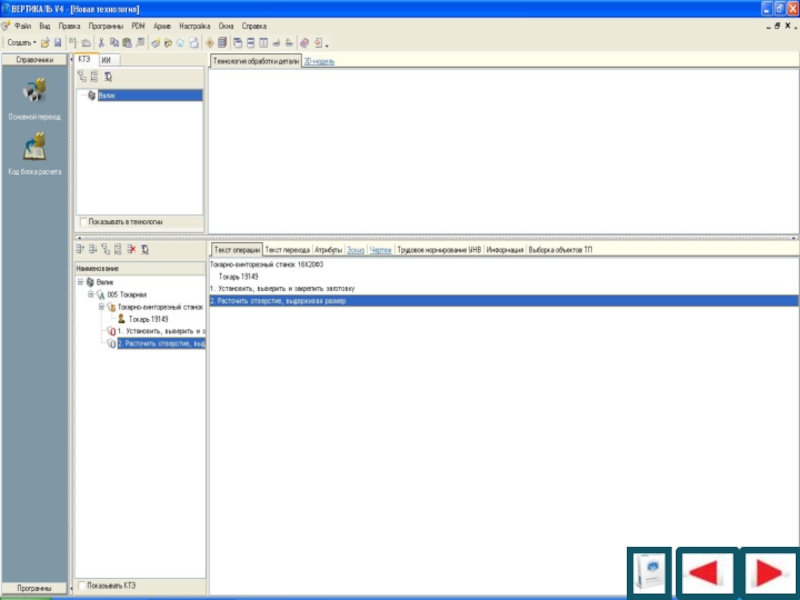Open the 'Атрибуты' tab
The height and width of the screenshot is (600, 800).
click(328, 249)
